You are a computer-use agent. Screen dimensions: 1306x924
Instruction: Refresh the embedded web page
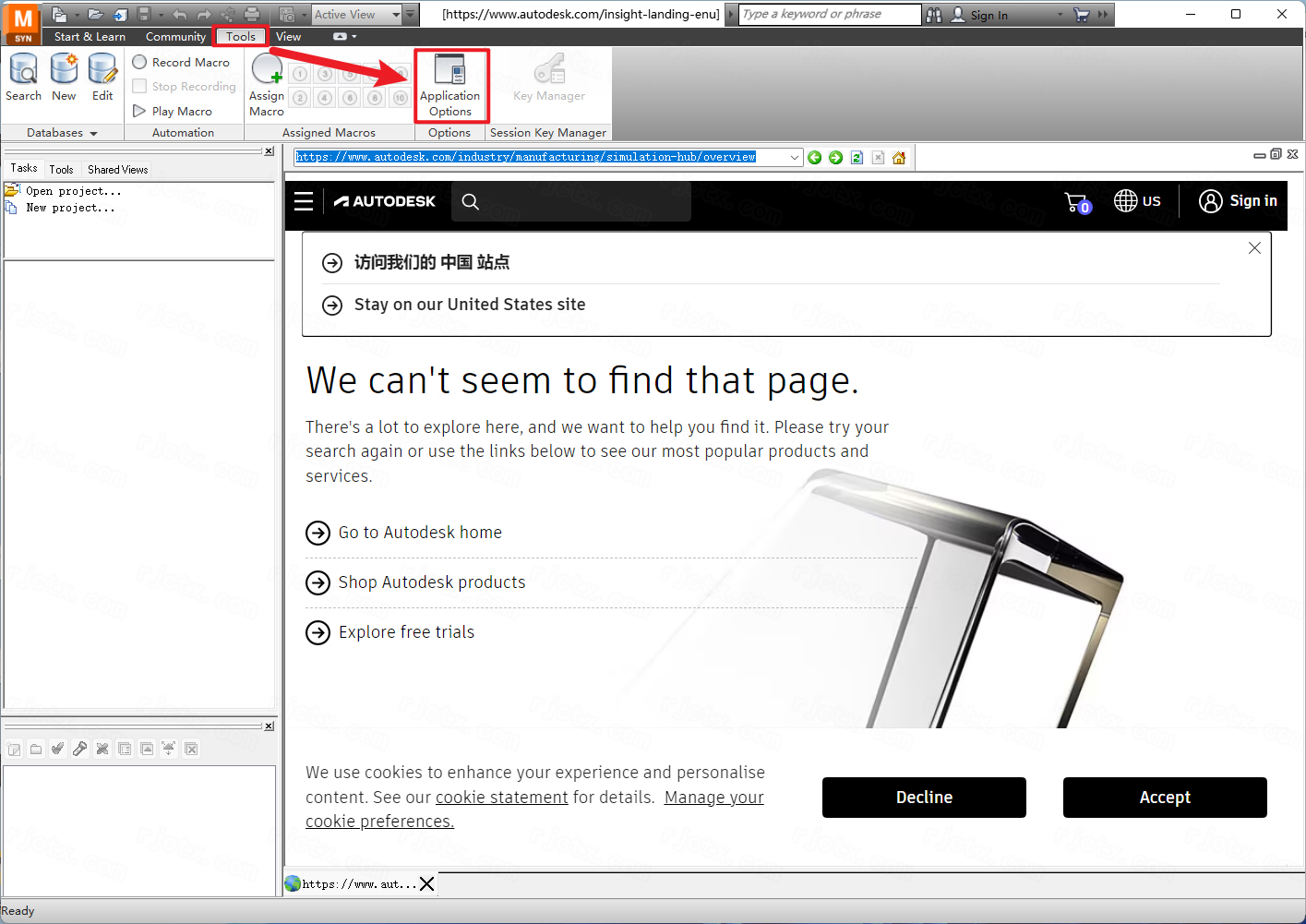click(857, 158)
